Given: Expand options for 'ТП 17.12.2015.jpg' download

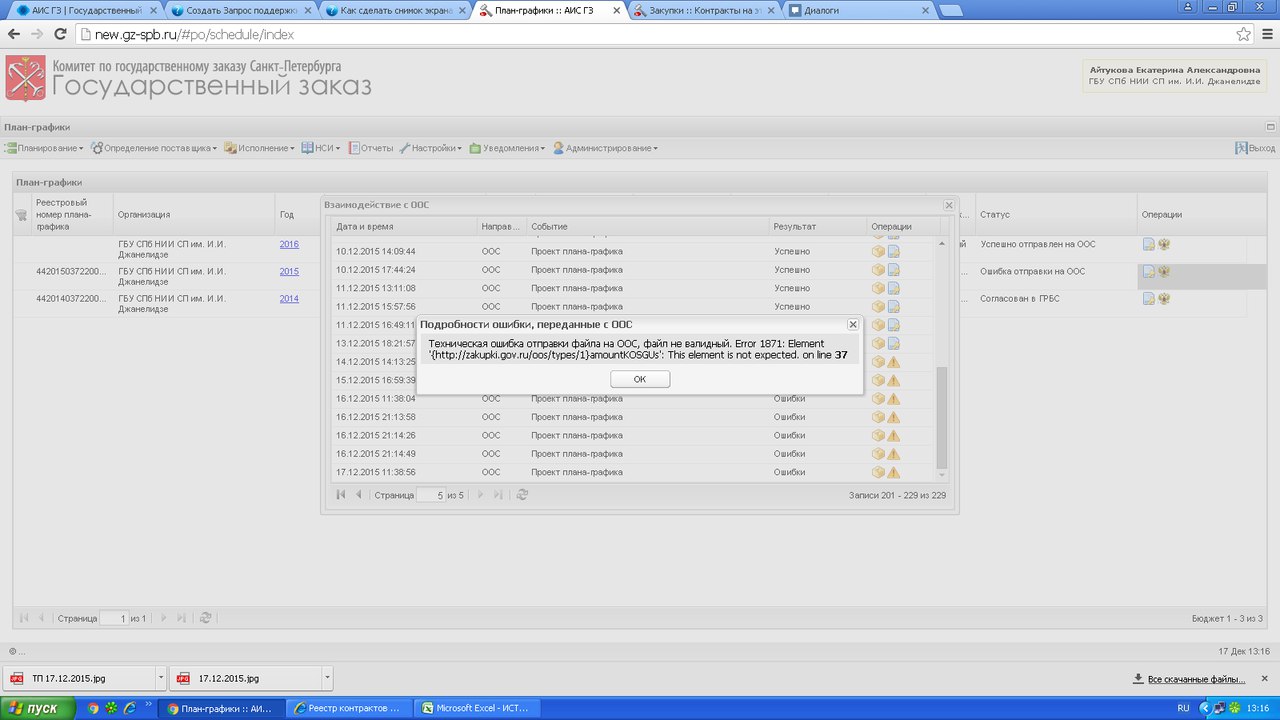Looking at the screenshot, I should 161,678.
